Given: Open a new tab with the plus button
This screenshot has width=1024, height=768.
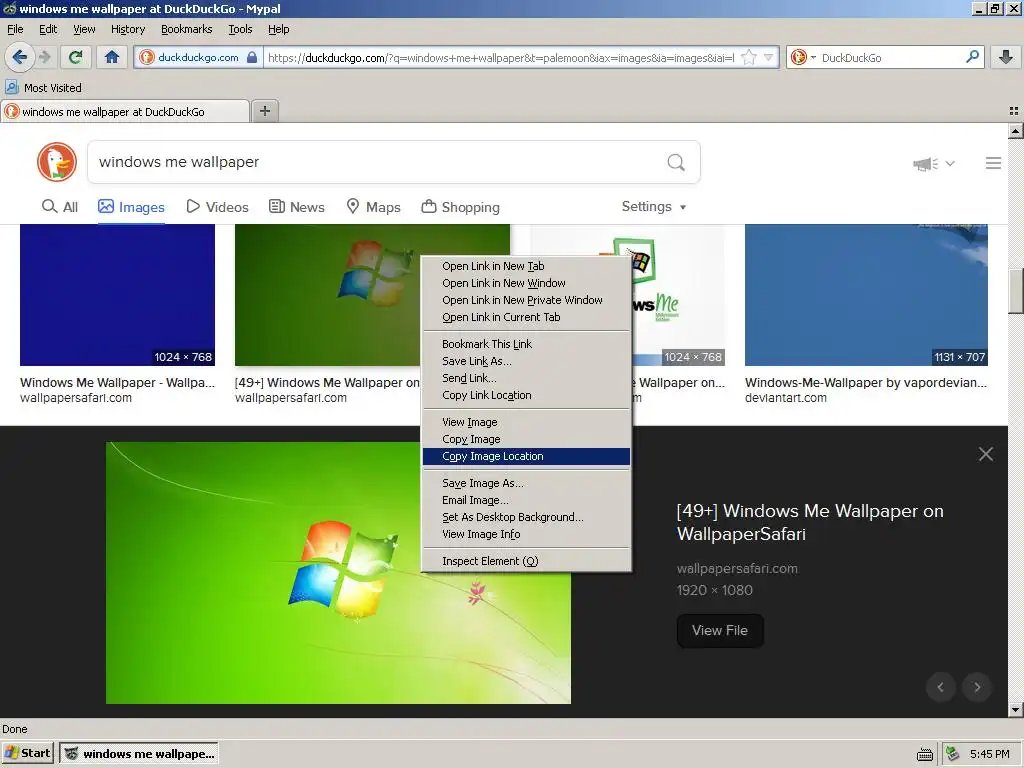Looking at the screenshot, I should [x=264, y=111].
